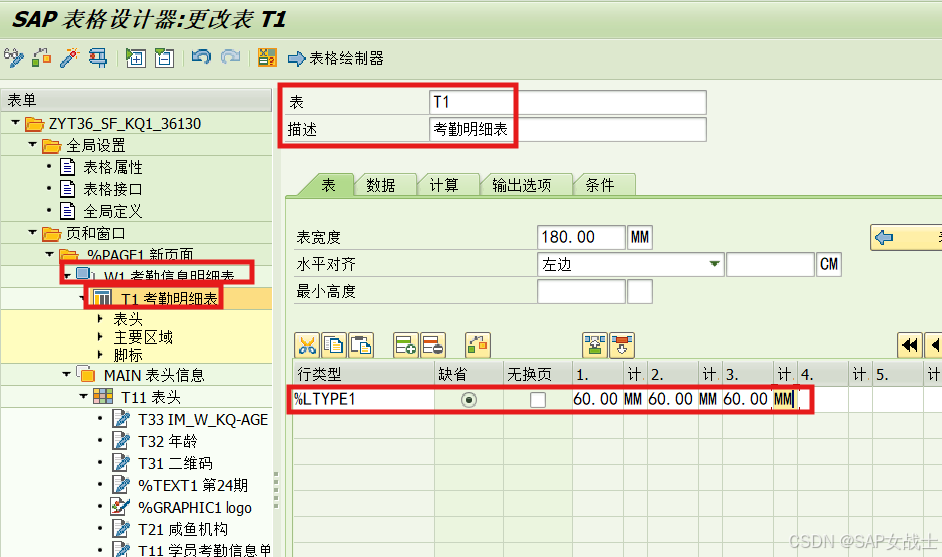942x557 pixels.
Task: Click the 表宽度 field 180.00
Action: point(581,237)
